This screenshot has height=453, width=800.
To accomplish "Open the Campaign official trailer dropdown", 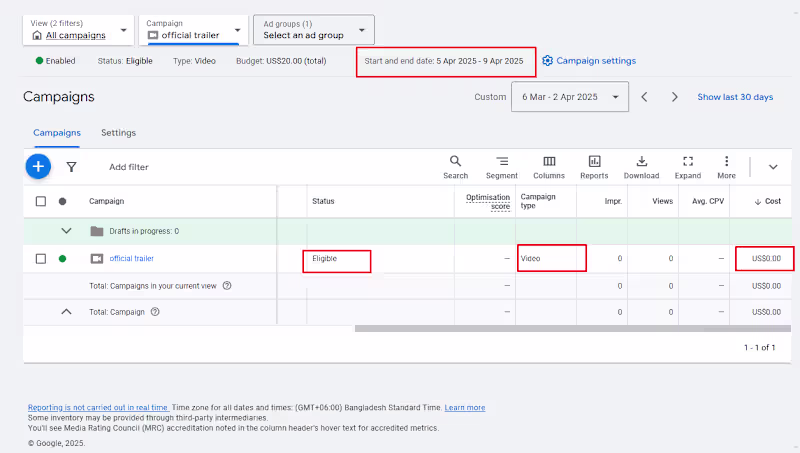I will pos(193,29).
